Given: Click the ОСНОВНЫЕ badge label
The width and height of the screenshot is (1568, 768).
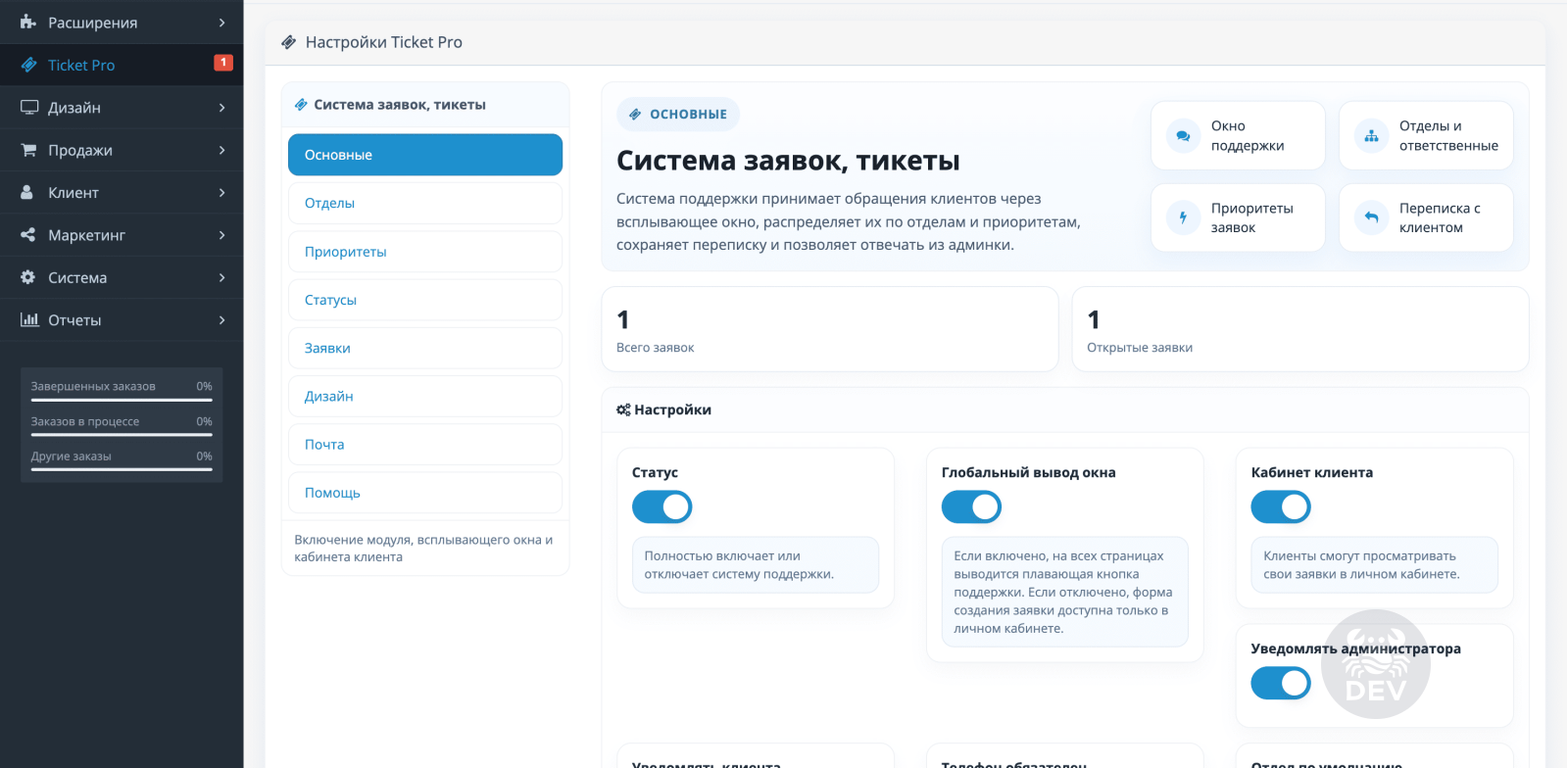Looking at the screenshot, I should pos(678,115).
